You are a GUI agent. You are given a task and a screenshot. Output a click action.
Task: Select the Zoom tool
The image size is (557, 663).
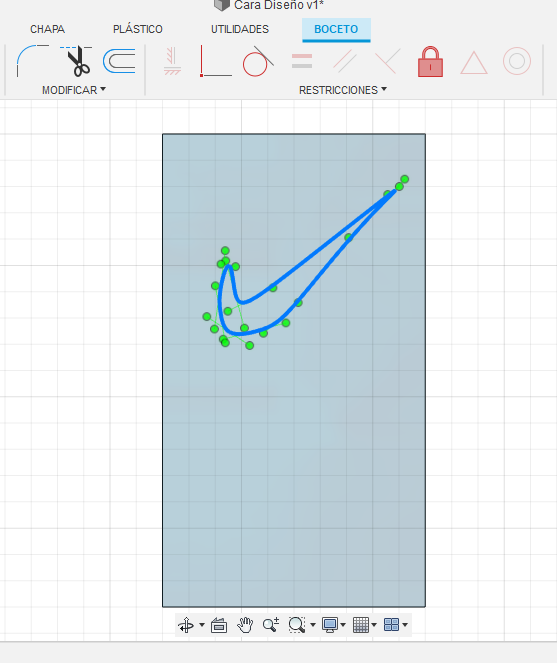coord(271,625)
